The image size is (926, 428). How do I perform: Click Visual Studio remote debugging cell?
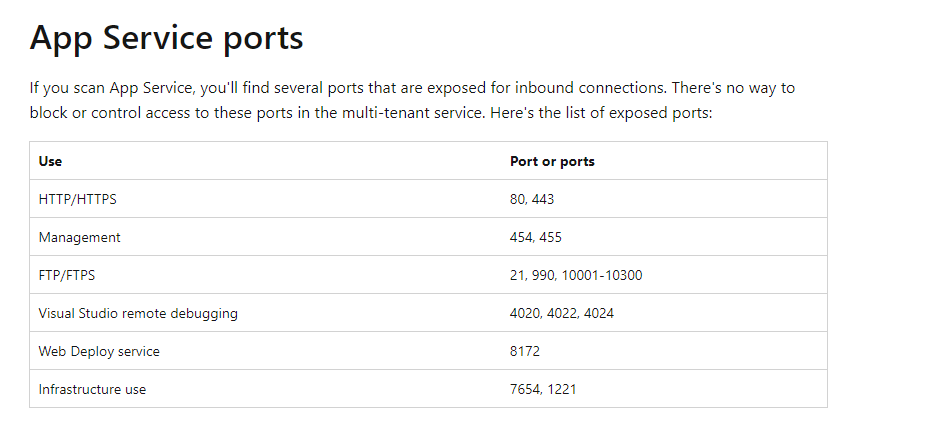(138, 313)
